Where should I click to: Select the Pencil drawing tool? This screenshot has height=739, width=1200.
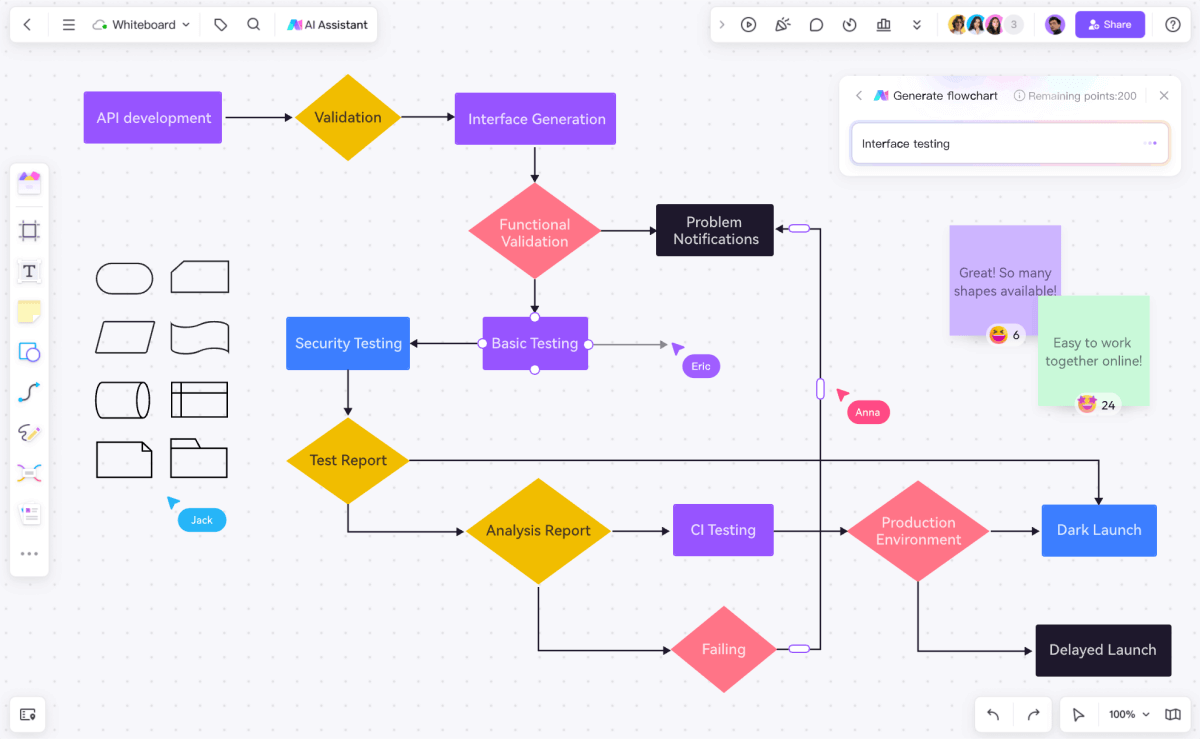coord(29,432)
